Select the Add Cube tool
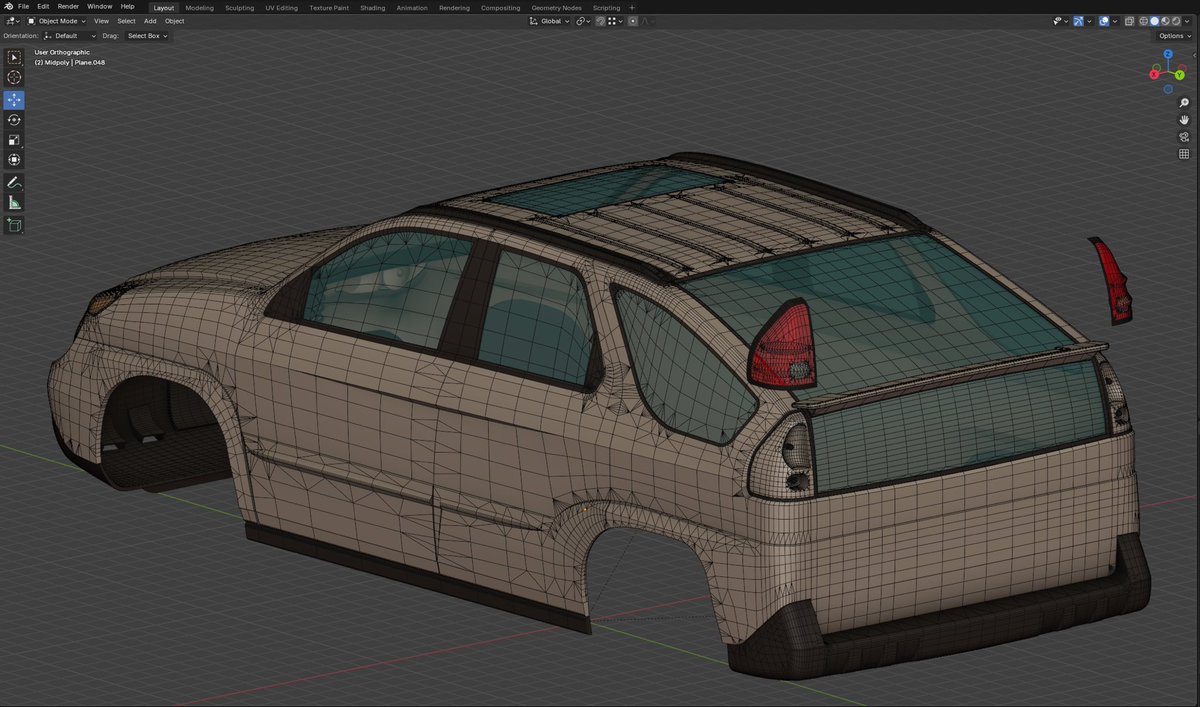Screen dimensions: 1200x707 pos(14,226)
